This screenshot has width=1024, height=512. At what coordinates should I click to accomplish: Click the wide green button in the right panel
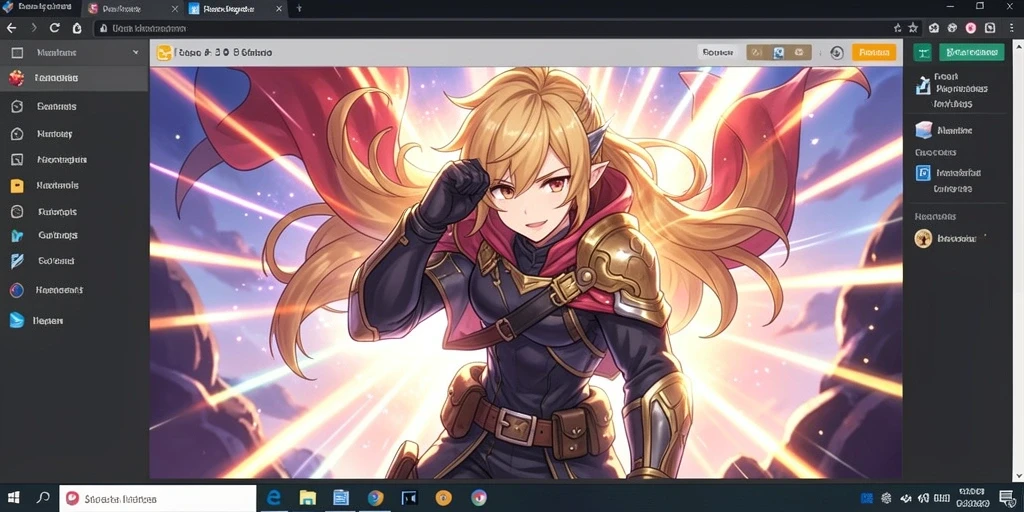pyautogui.click(x=971, y=52)
